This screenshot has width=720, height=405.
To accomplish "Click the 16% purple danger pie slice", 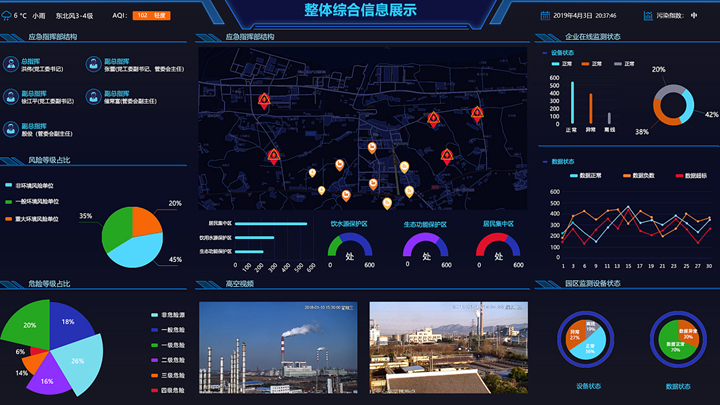I will (x=47, y=377).
